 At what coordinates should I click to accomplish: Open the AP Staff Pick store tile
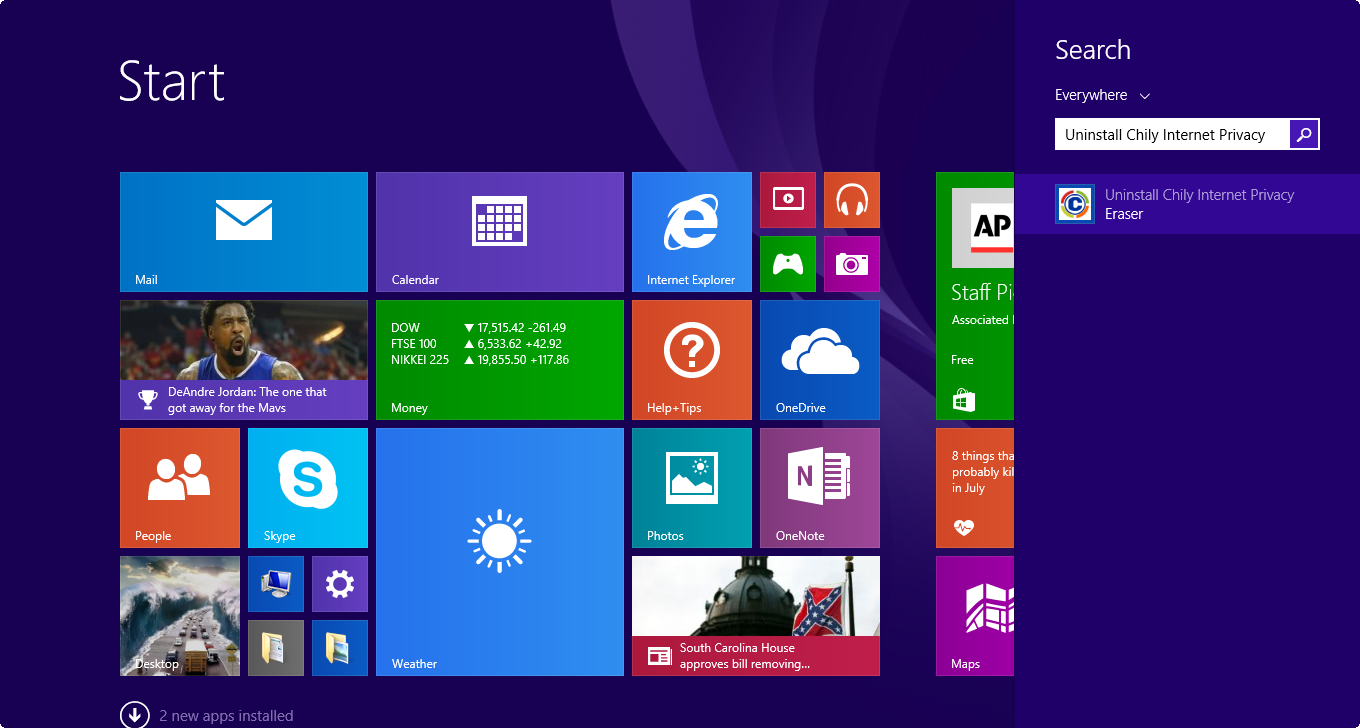point(975,296)
